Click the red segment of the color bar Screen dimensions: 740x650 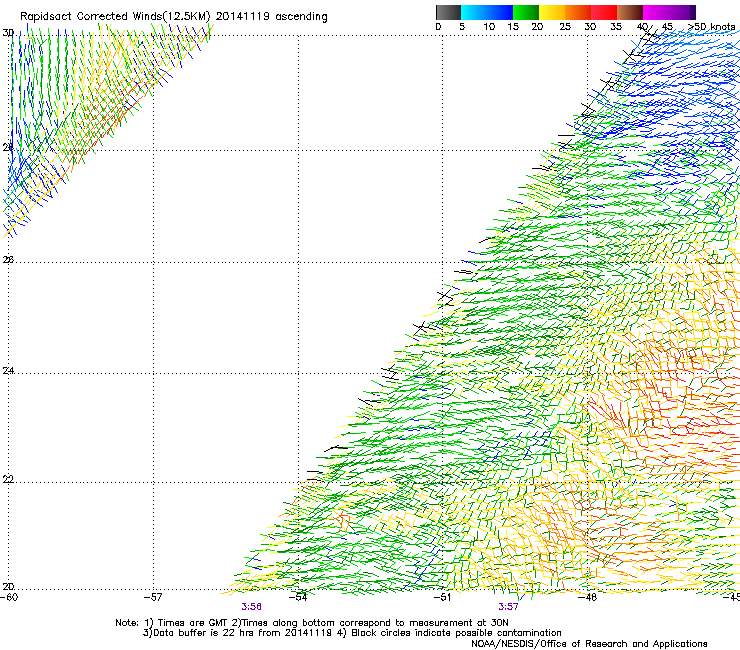pos(604,12)
